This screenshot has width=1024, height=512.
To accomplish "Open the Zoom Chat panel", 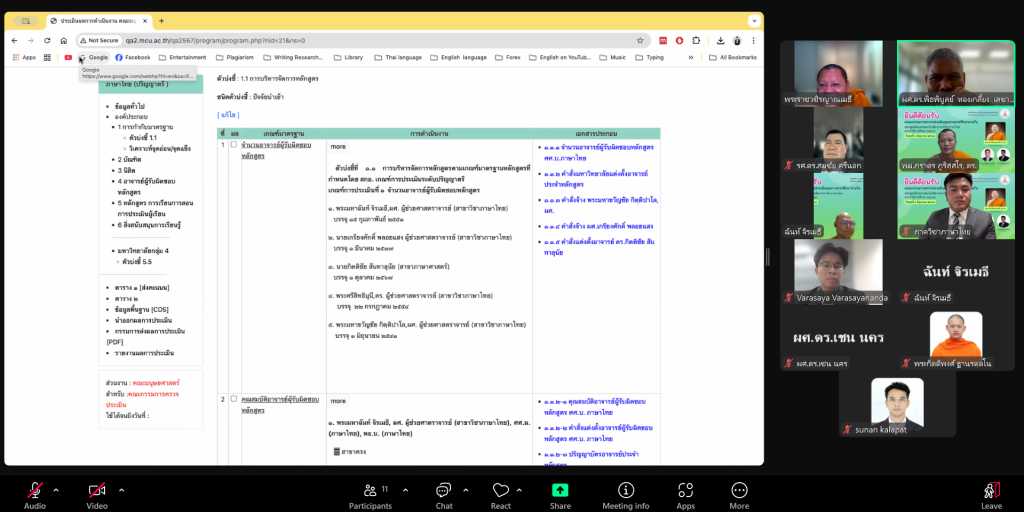I will pos(443,490).
